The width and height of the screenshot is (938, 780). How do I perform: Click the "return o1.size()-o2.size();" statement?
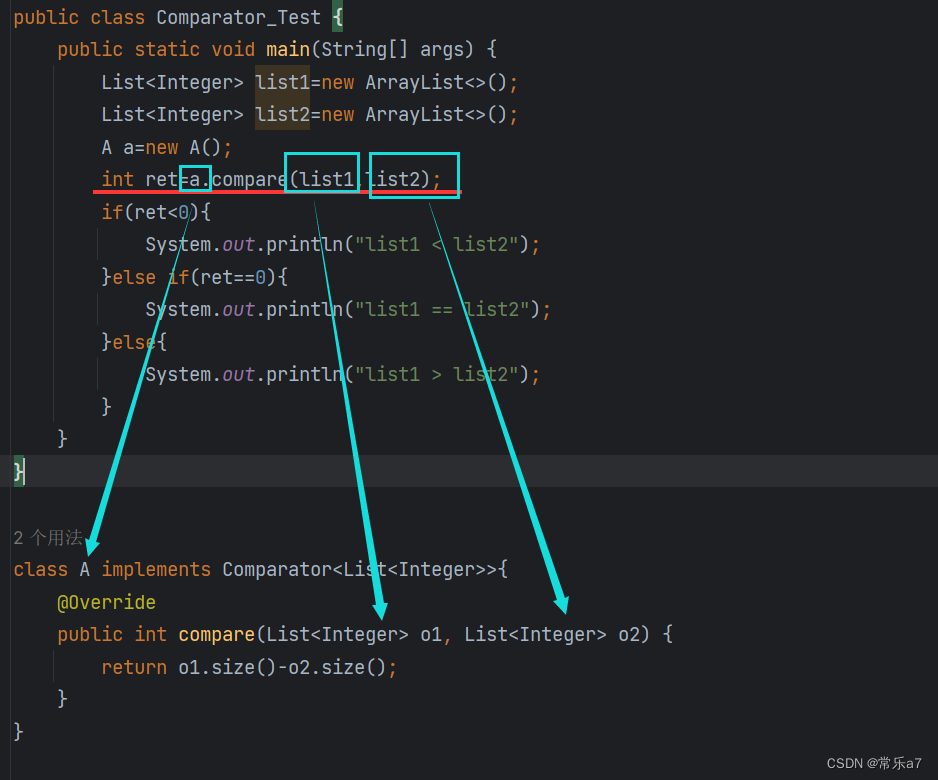point(249,667)
